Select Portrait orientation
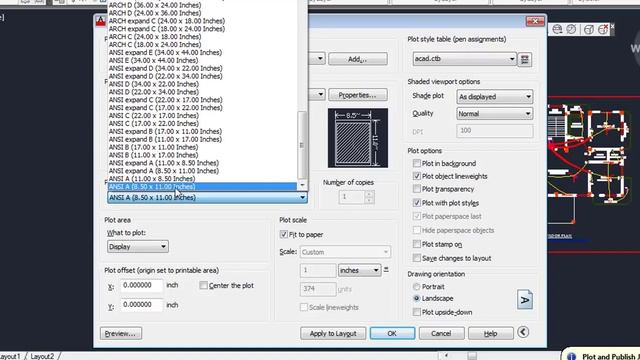 (x=416, y=287)
